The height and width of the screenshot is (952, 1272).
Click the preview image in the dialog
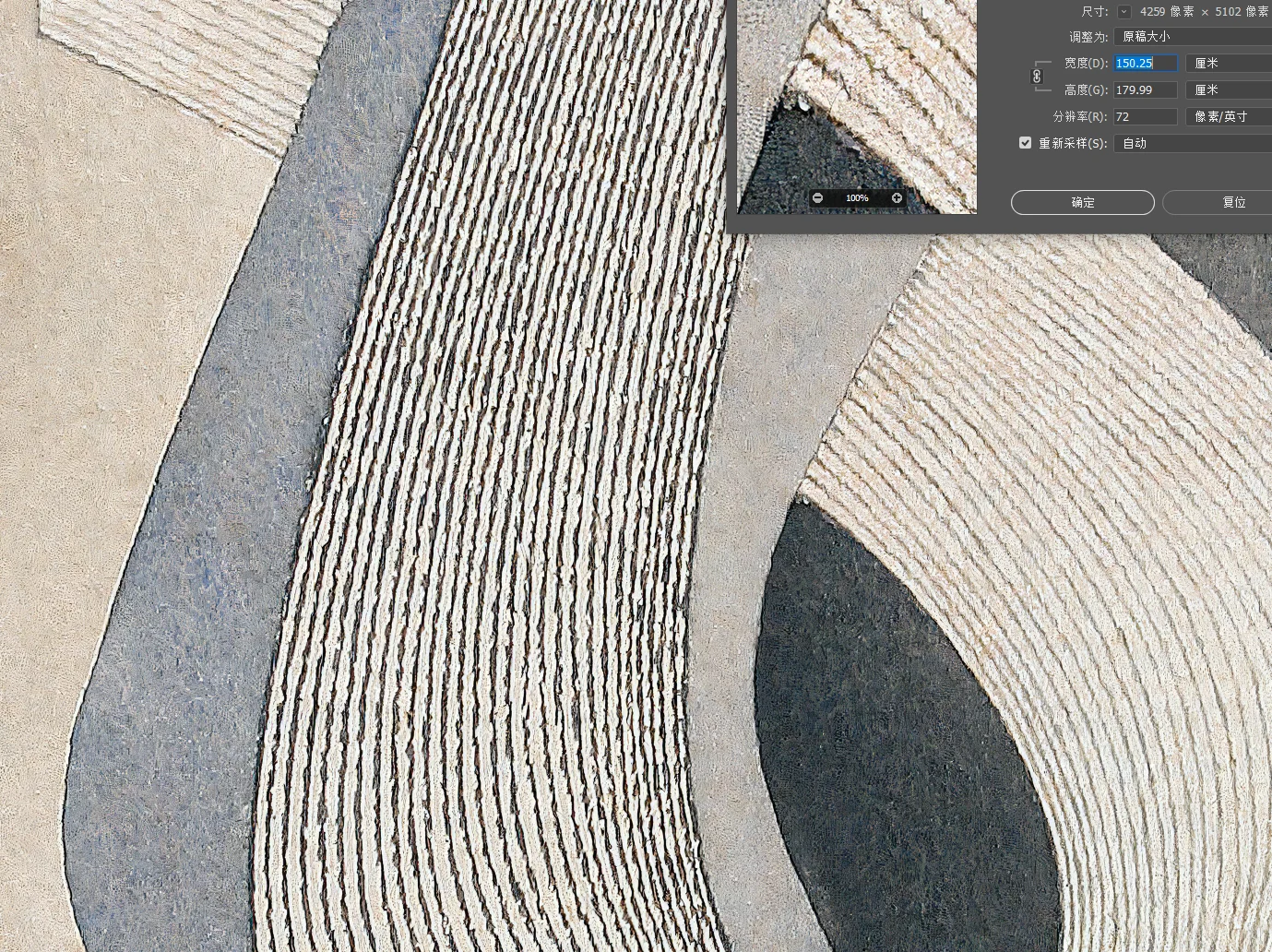[x=857, y=106]
